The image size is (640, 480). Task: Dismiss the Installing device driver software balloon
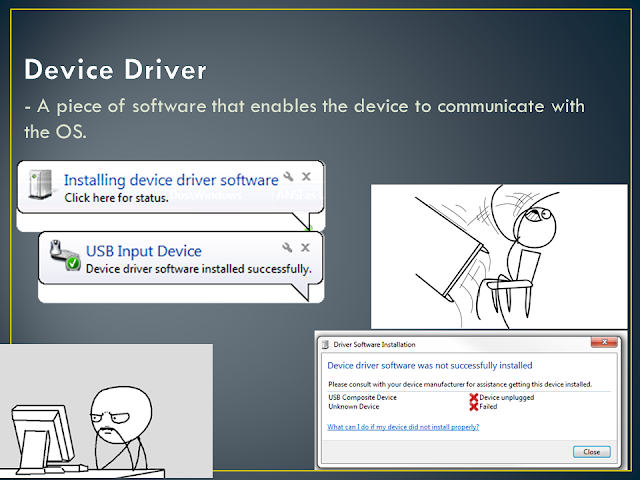(x=306, y=177)
